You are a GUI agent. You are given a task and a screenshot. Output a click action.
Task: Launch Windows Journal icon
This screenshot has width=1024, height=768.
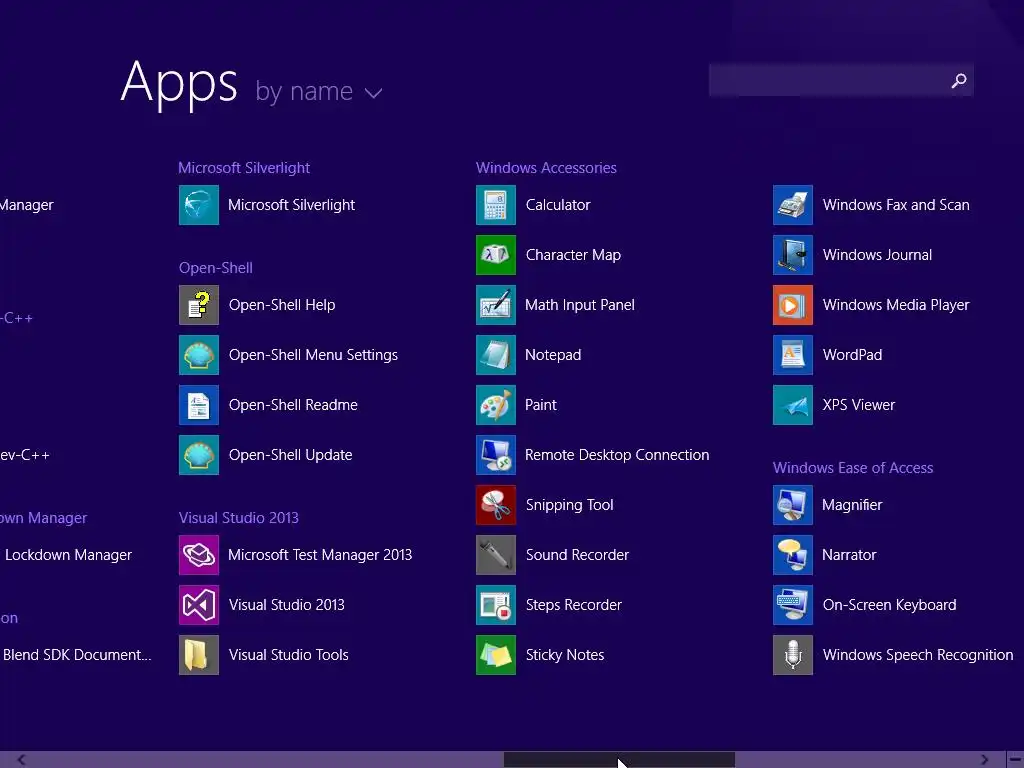click(793, 255)
